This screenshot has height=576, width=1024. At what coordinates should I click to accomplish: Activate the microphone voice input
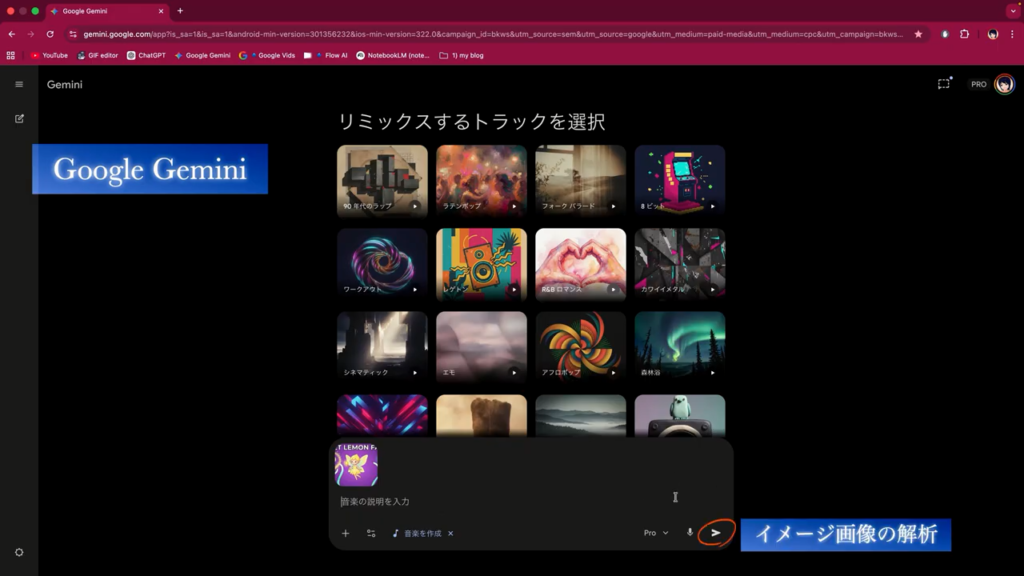pos(690,533)
